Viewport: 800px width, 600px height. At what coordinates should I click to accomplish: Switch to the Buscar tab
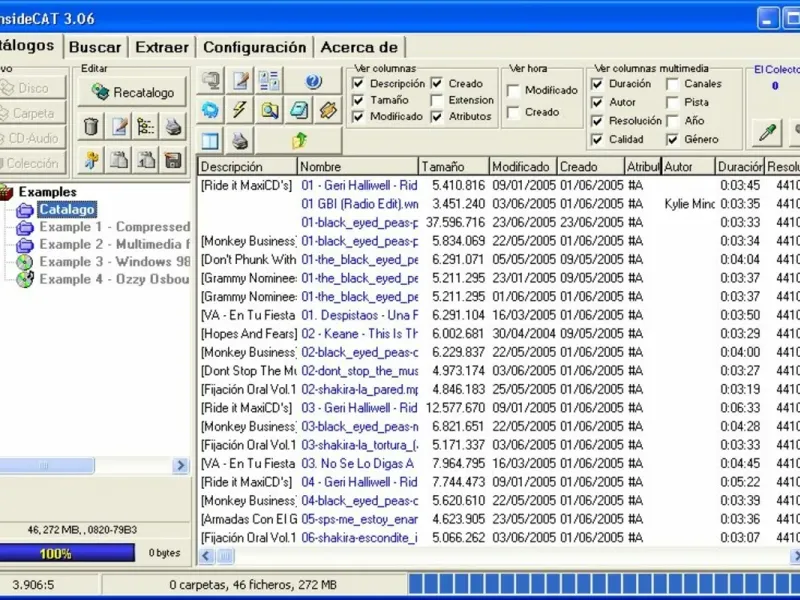95,46
